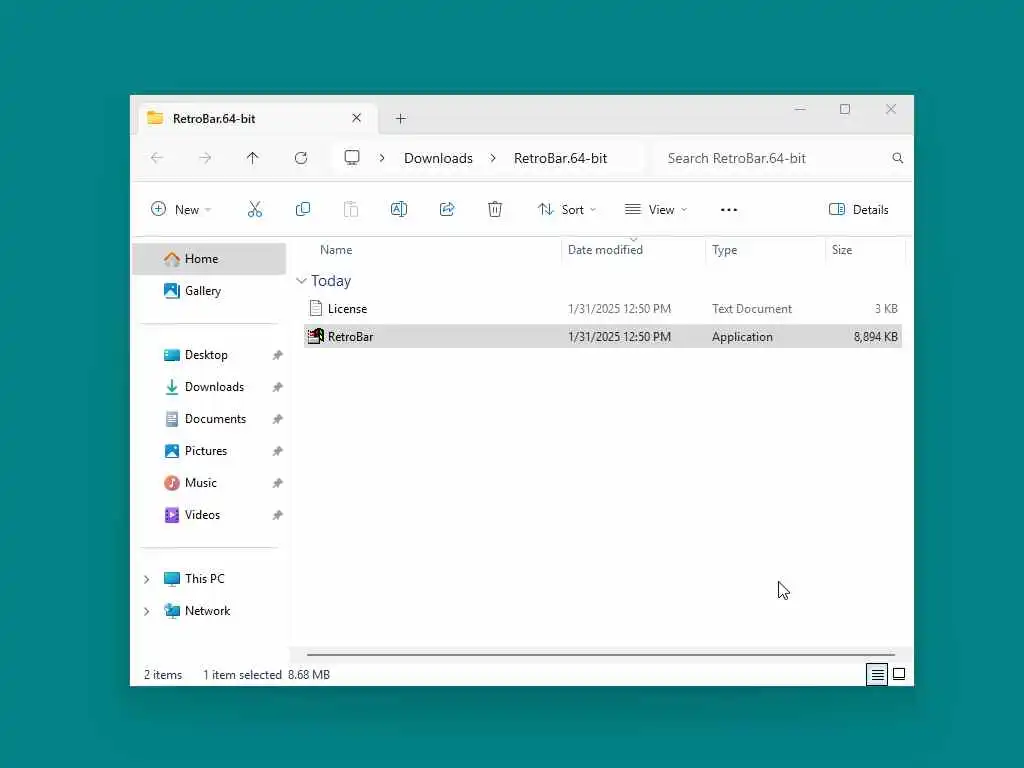Select the RetroBar file name
This screenshot has height=768, width=1024.
coord(351,337)
